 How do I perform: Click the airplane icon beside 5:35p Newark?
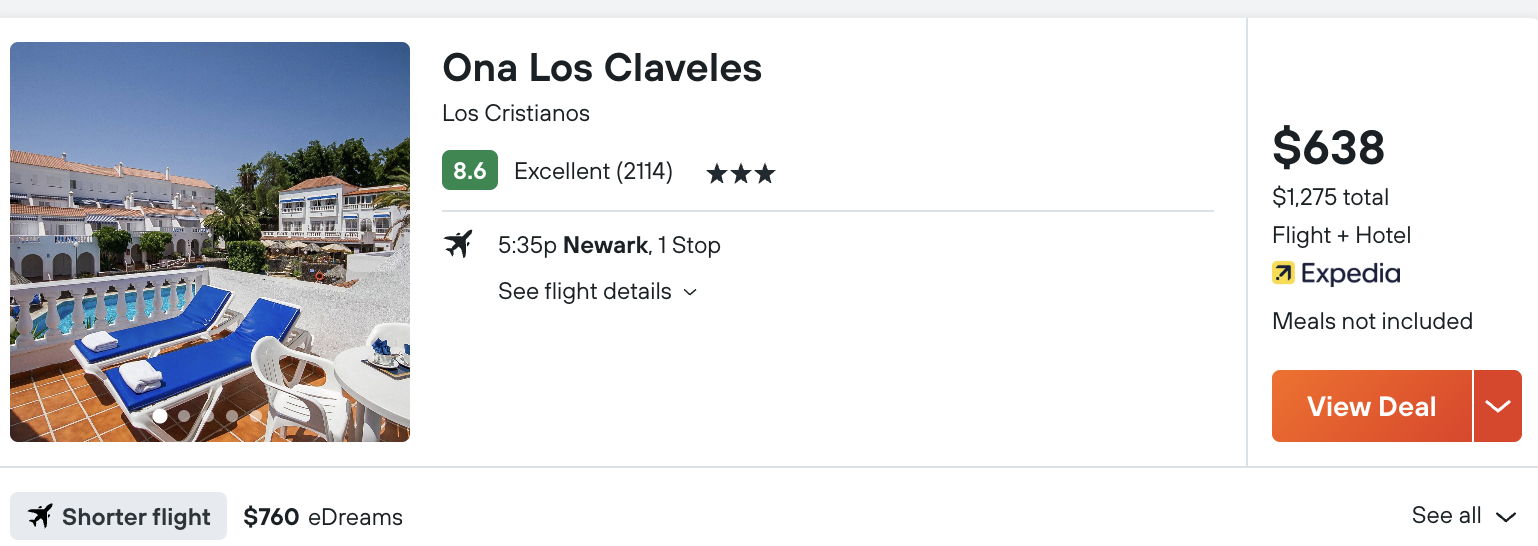point(458,244)
